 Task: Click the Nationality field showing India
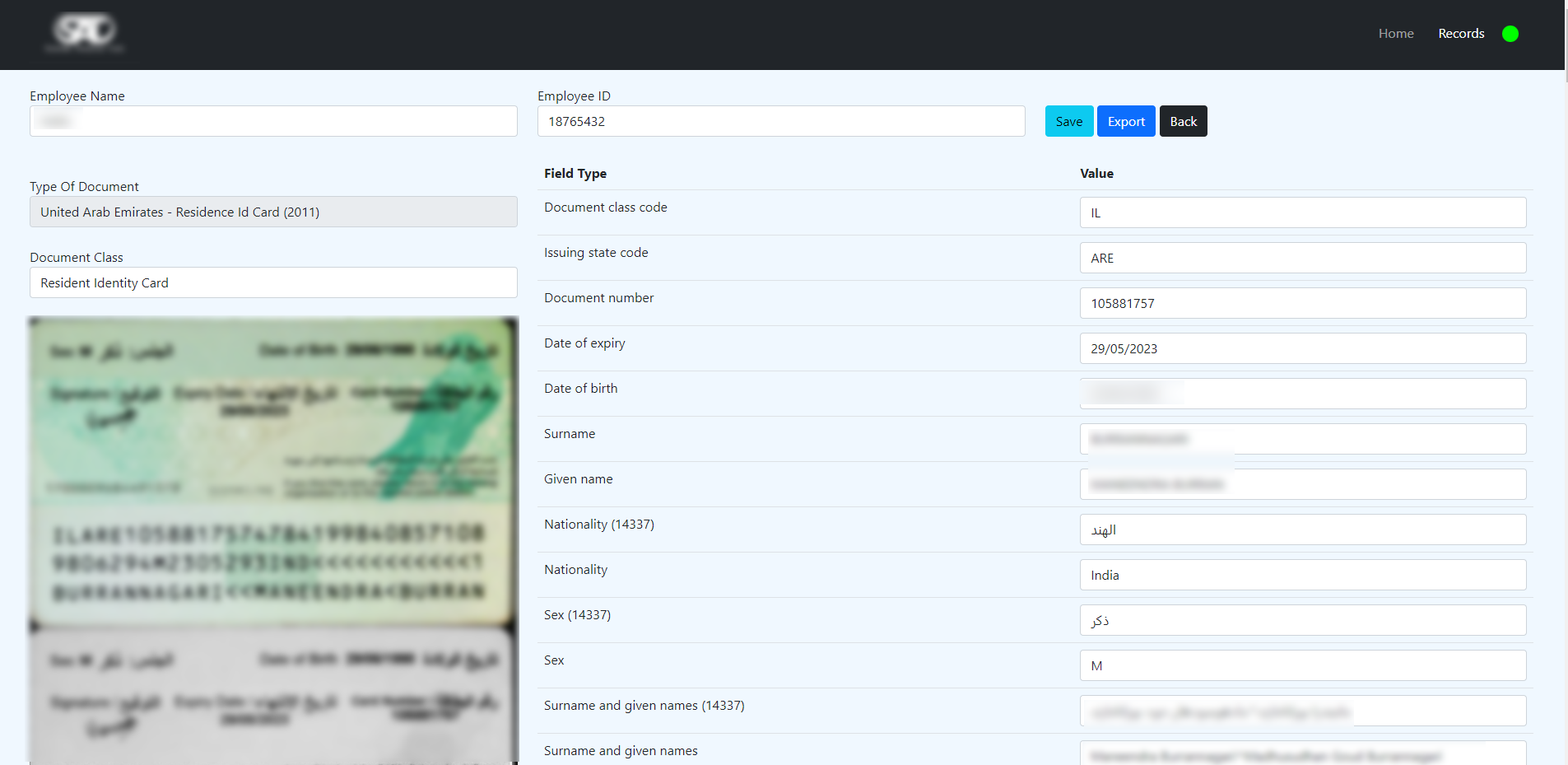click(1302, 575)
